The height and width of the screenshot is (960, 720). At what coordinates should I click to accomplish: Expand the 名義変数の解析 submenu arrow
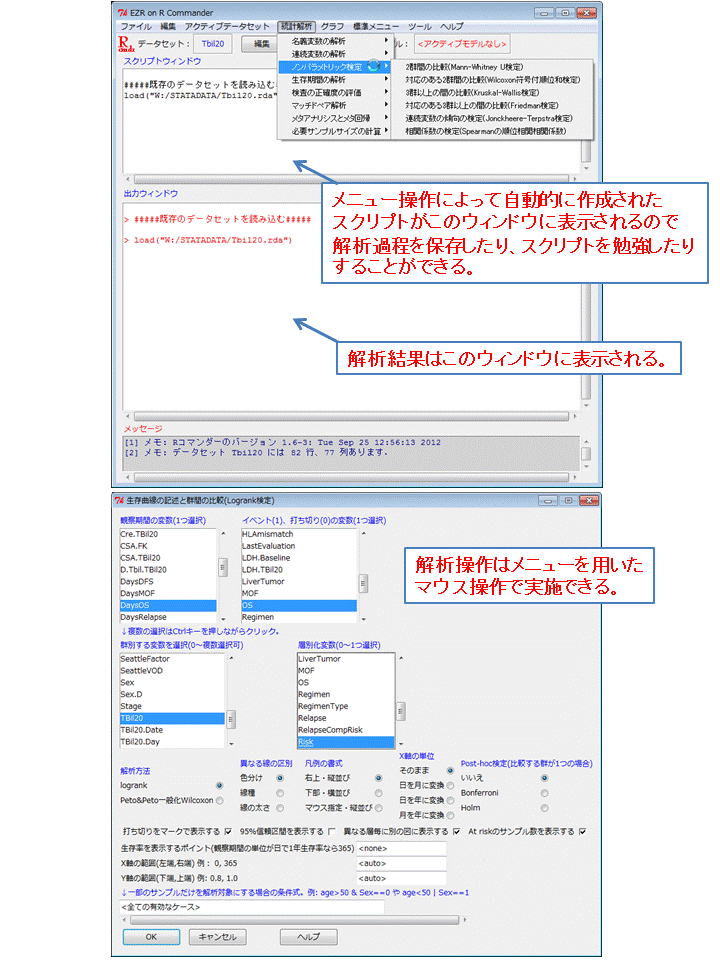(386, 40)
